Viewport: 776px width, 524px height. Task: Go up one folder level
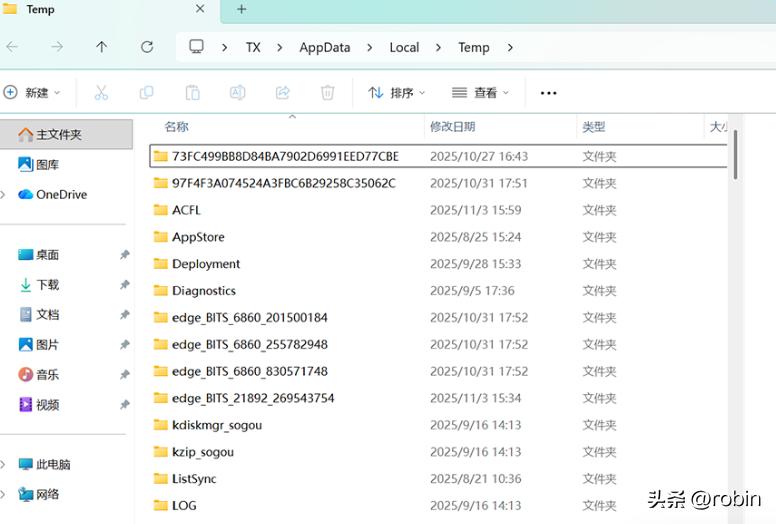(101, 47)
